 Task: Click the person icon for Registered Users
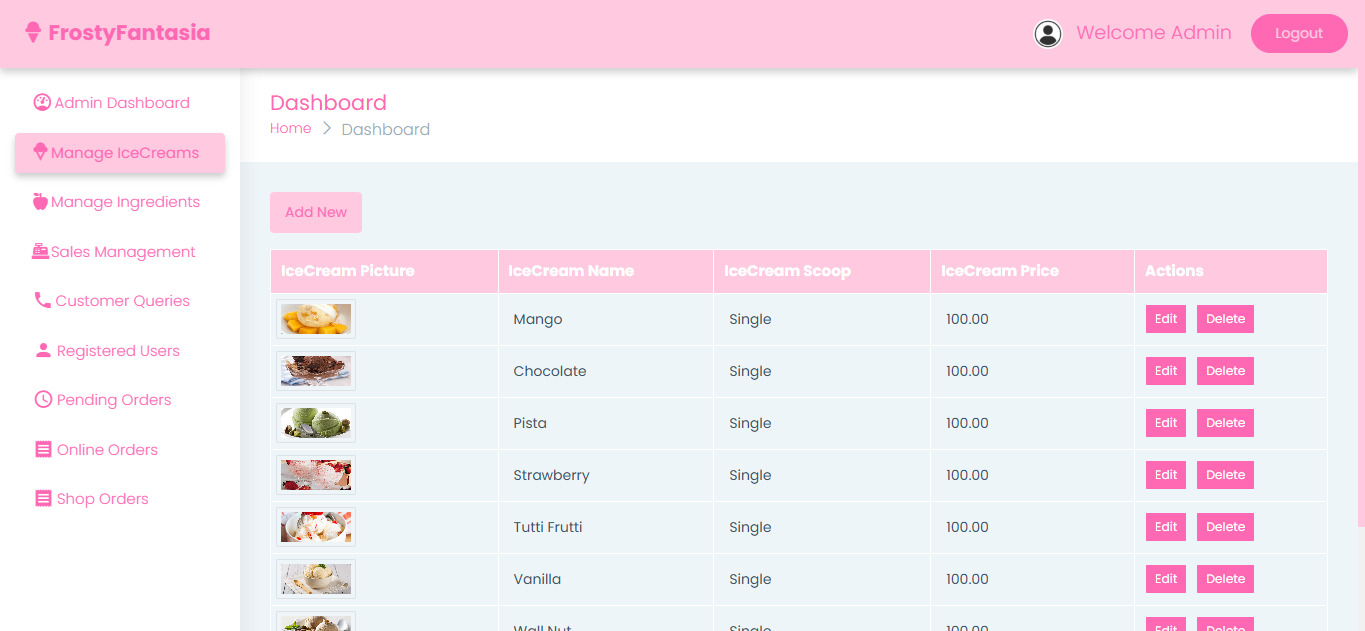click(x=43, y=351)
